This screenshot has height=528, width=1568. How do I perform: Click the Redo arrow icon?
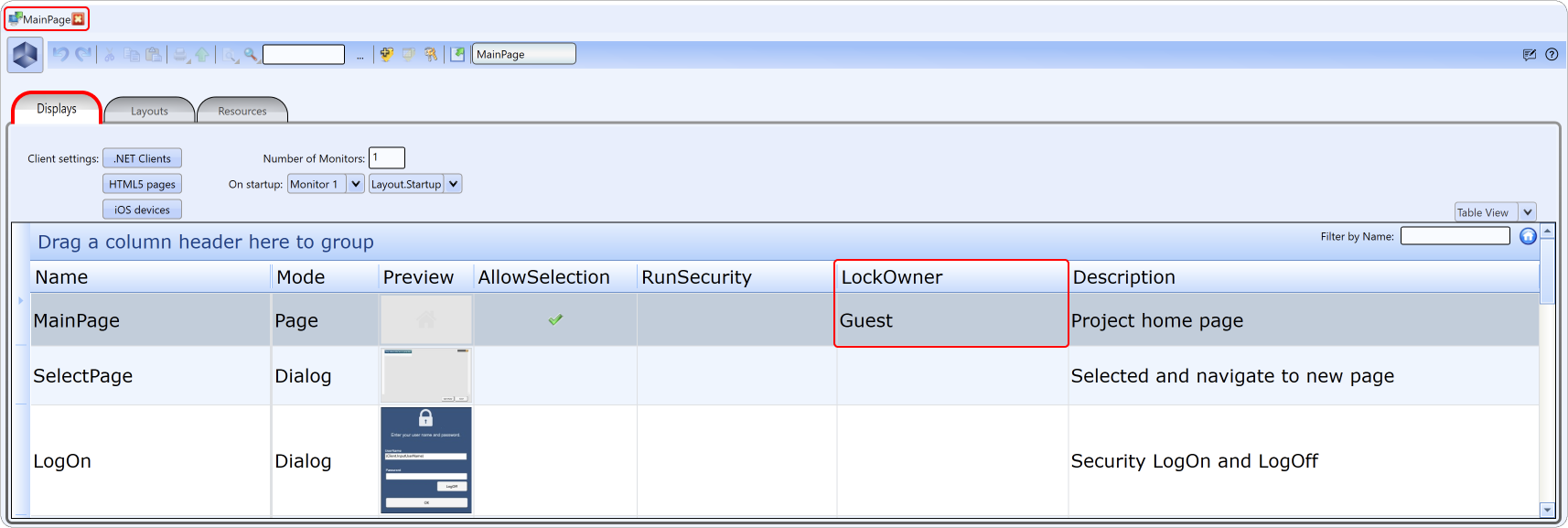click(x=83, y=54)
